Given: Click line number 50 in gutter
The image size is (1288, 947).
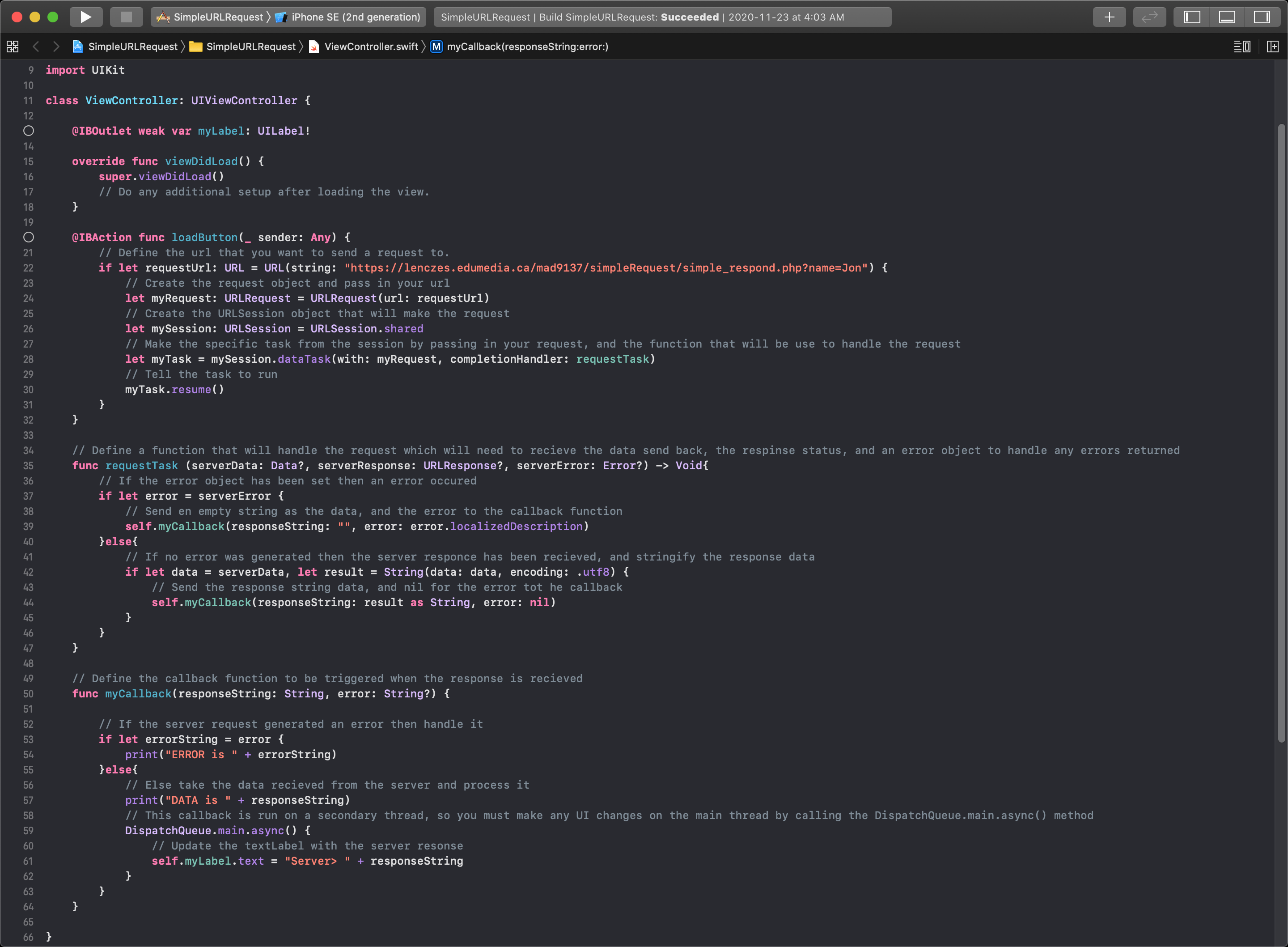Looking at the screenshot, I should point(28,694).
